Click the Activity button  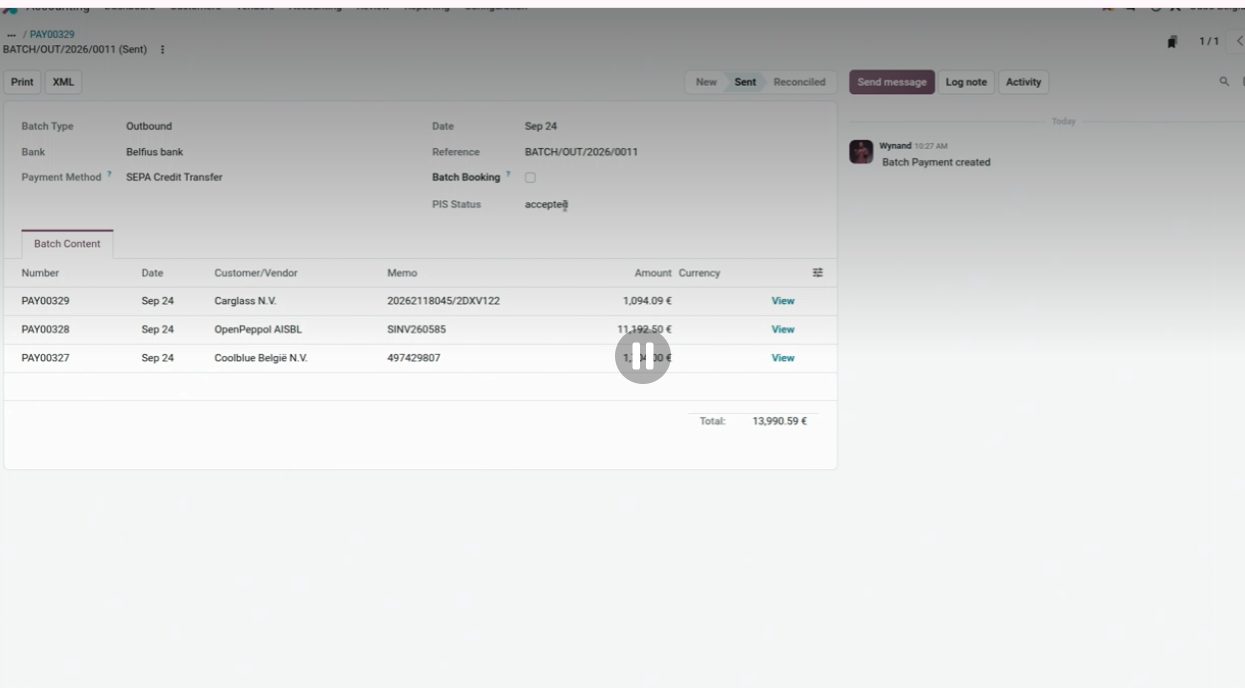1023,82
